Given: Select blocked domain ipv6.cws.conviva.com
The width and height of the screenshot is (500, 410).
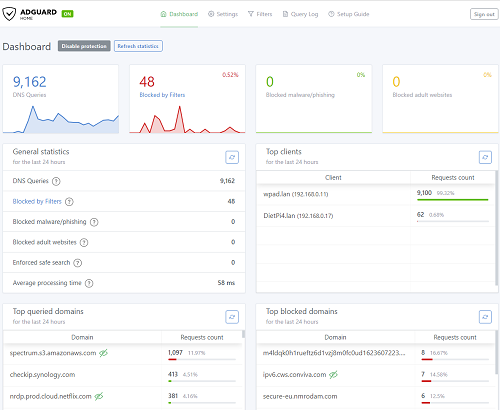Looking at the screenshot, I should (x=294, y=374).
